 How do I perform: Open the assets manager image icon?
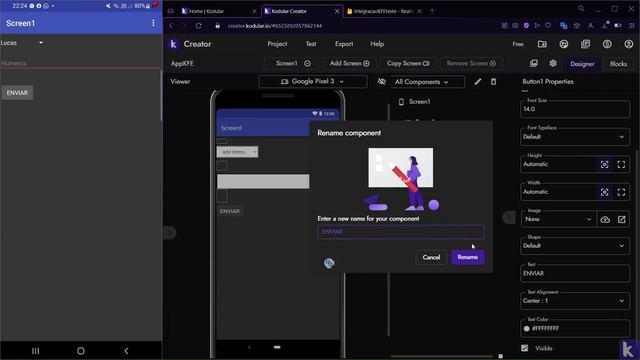pyautogui.click(x=533, y=63)
